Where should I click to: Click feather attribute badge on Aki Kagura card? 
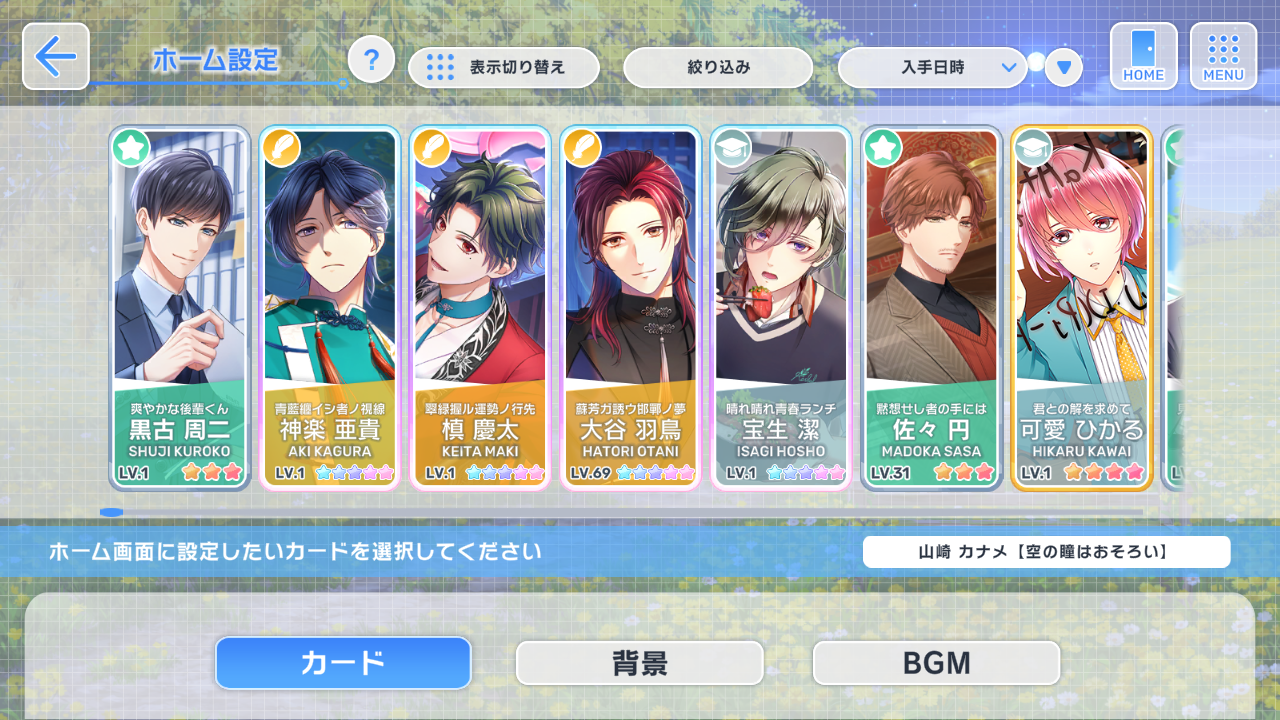[x=281, y=148]
